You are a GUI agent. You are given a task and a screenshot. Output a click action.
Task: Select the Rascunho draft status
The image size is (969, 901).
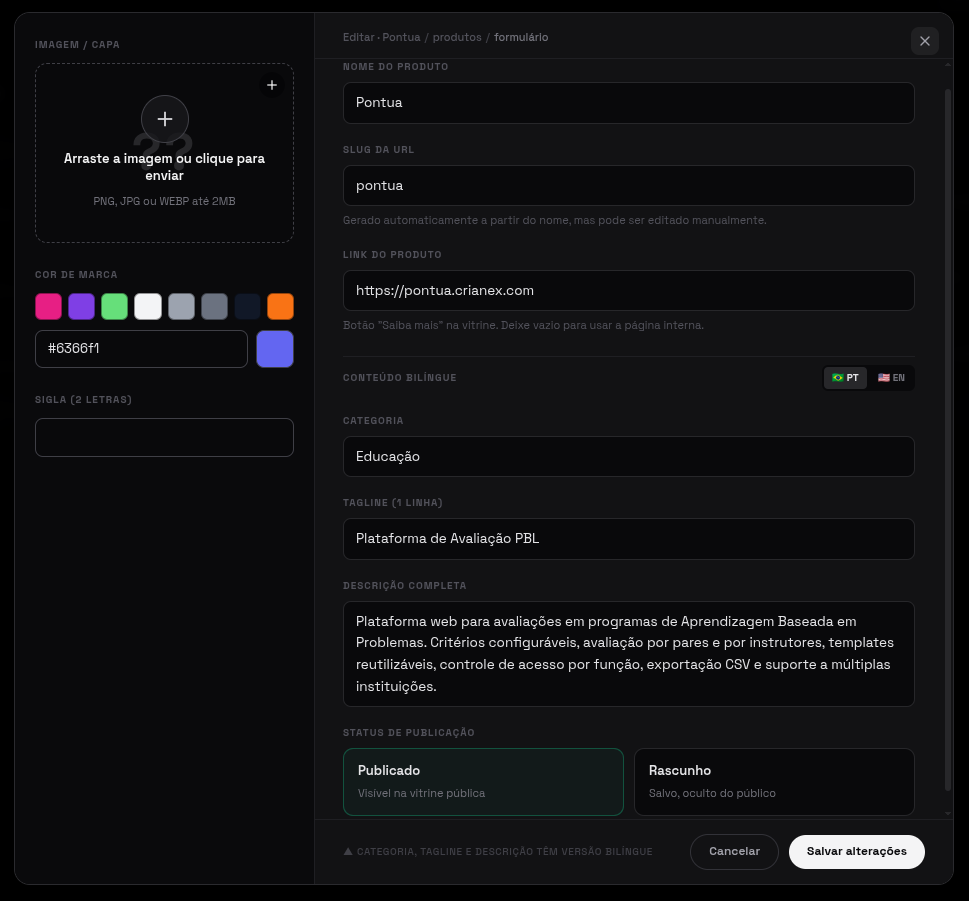coord(774,782)
